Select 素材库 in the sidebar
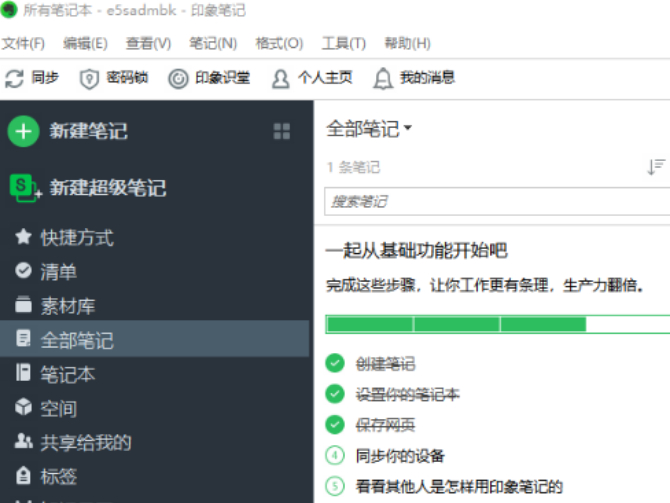This screenshot has height=503, width=670. (68, 306)
